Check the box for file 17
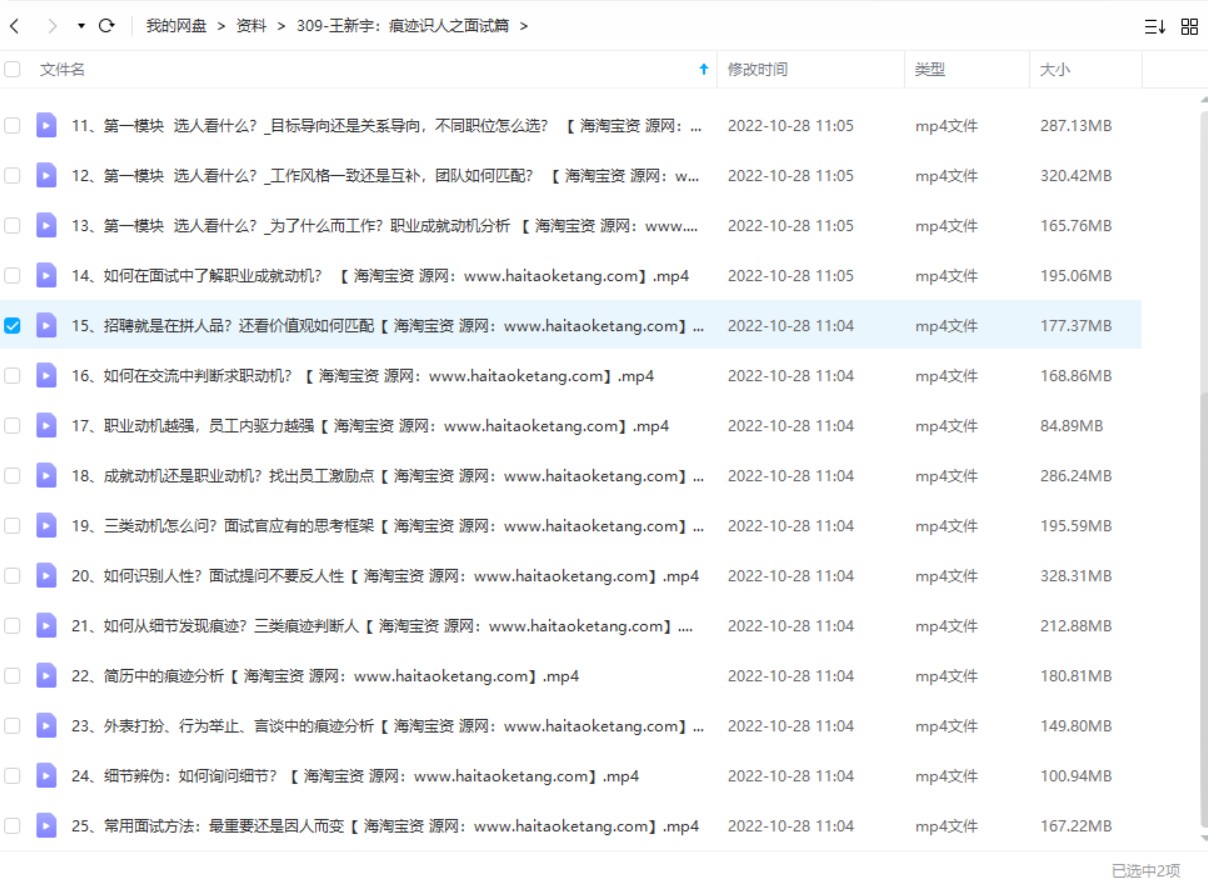This screenshot has width=1208, height=887. pos(12,425)
